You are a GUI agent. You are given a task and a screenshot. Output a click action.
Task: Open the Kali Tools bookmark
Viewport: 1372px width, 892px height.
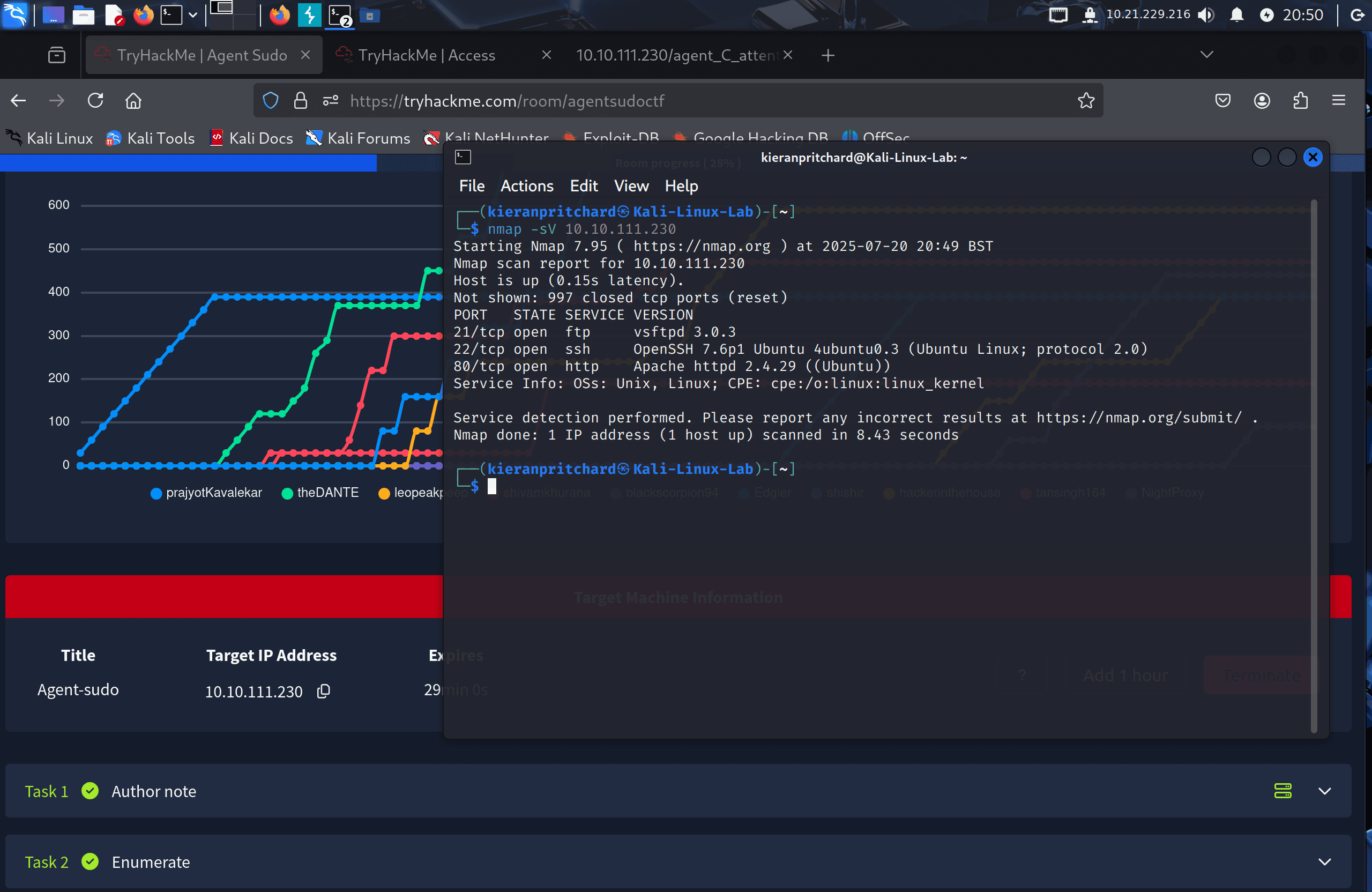[151, 138]
